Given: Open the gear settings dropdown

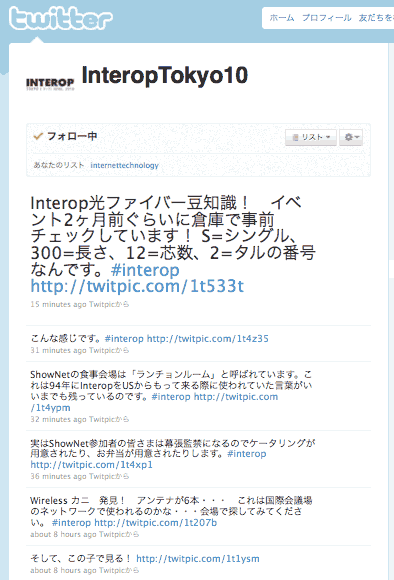Looking at the screenshot, I should pyautogui.click(x=351, y=137).
